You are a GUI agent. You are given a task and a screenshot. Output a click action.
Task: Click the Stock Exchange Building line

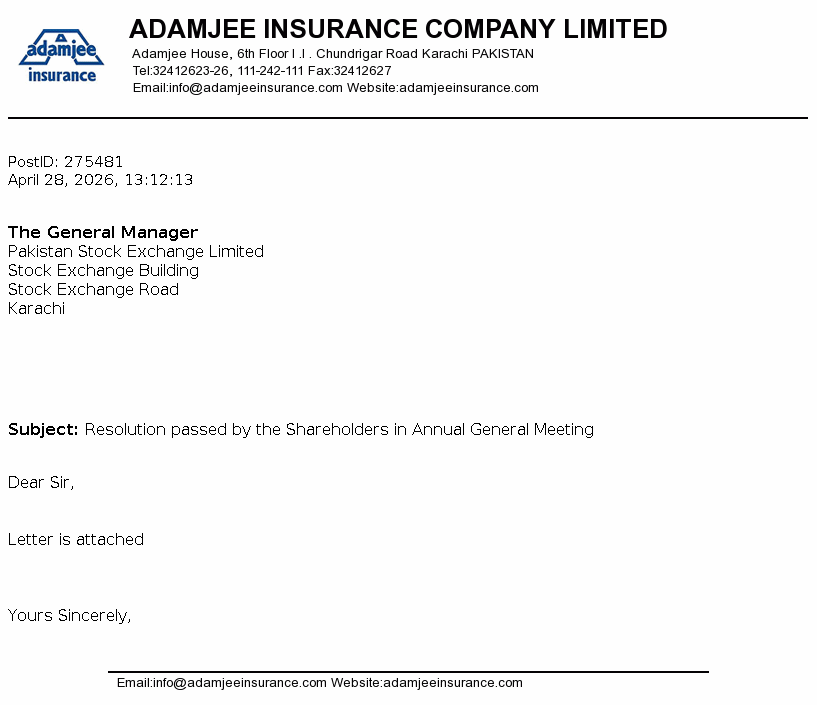point(104,271)
